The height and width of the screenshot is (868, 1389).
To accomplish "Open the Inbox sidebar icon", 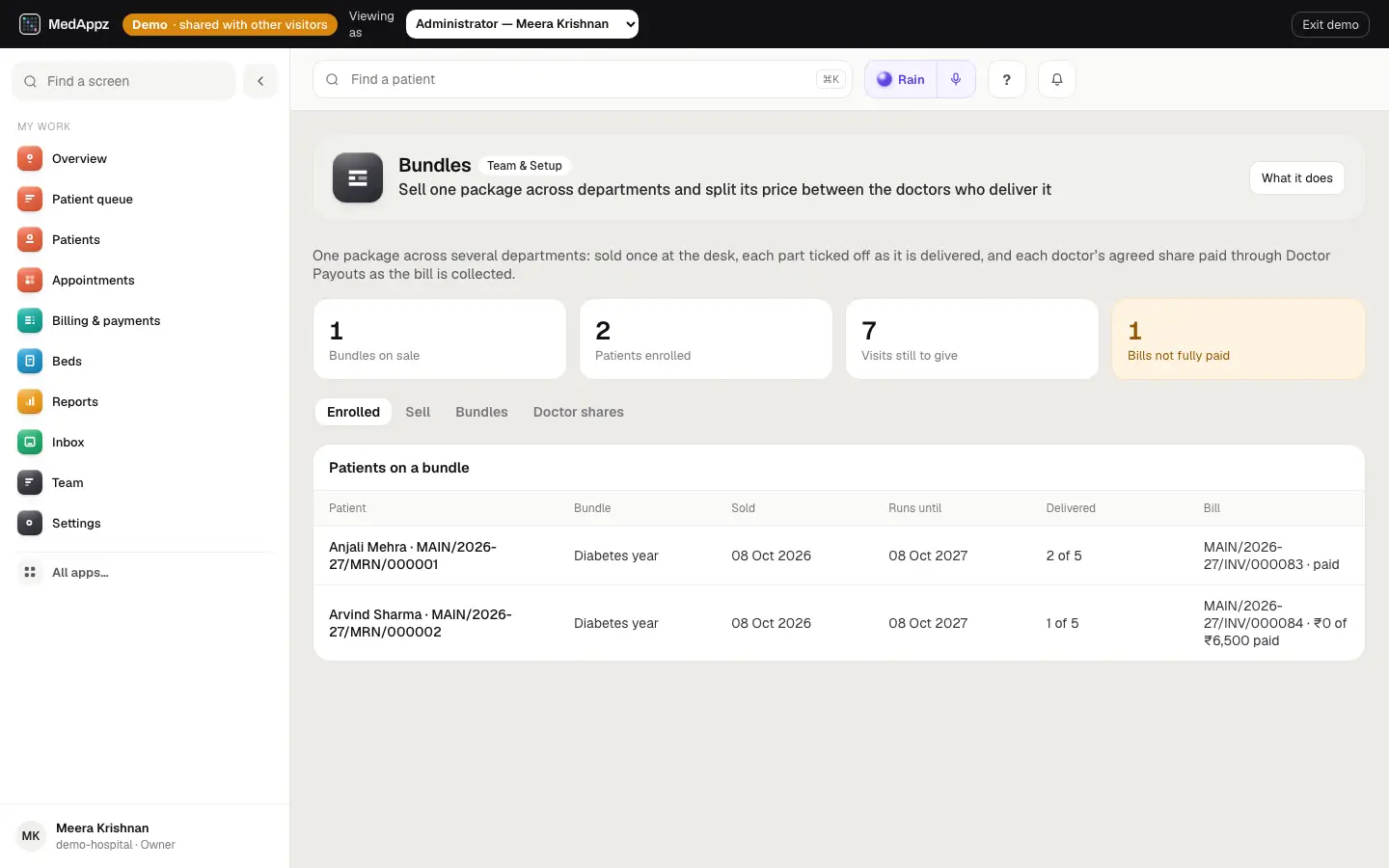I will click(x=30, y=442).
